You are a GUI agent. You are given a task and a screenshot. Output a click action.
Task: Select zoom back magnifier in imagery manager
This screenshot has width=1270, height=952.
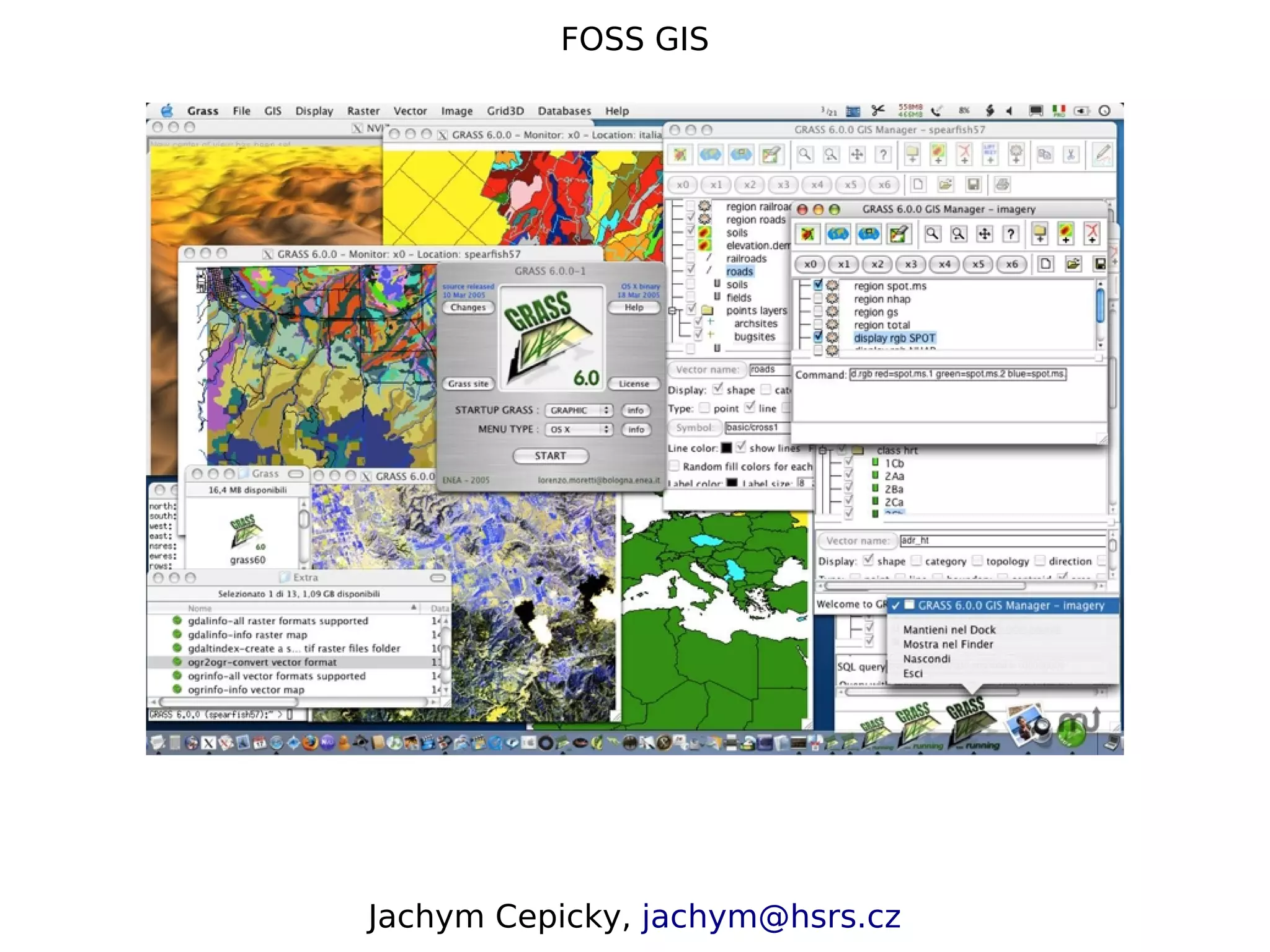point(958,234)
